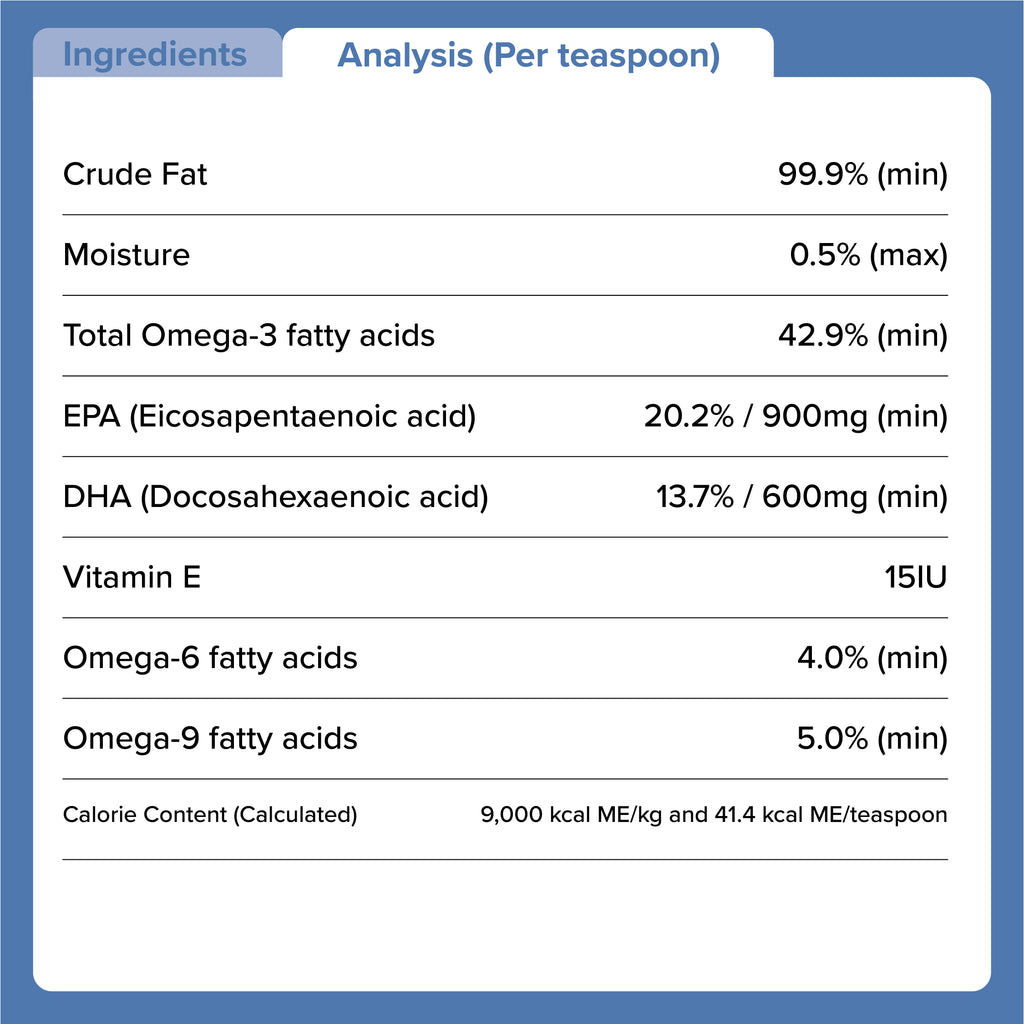Image resolution: width=1024 pixels, height=1024 pixels.
Task: Click the Omega-6 fatty acids label
Action: pyautogui.click(x=210, y=658)
